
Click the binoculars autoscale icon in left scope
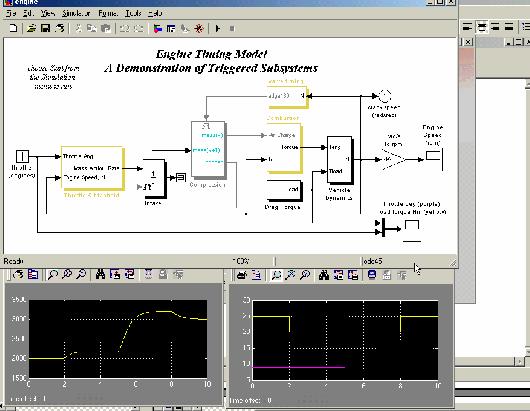[100, 274]
